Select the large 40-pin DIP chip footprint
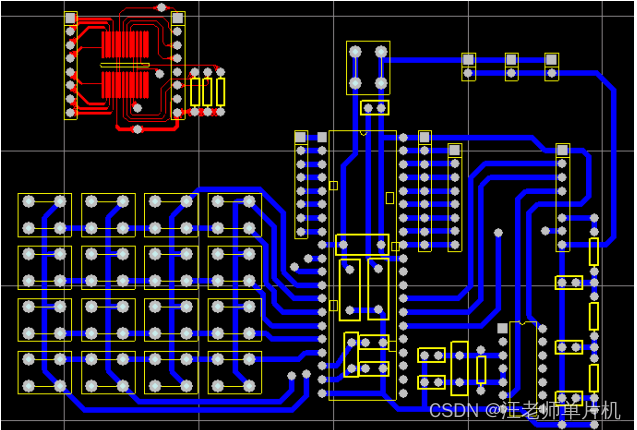 (x=362, y=265)
